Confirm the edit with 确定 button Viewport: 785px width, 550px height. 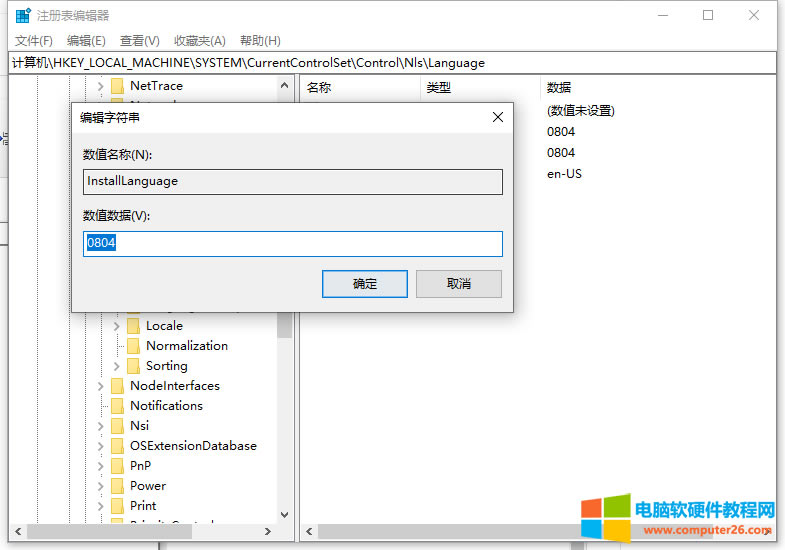coord(364,284)
